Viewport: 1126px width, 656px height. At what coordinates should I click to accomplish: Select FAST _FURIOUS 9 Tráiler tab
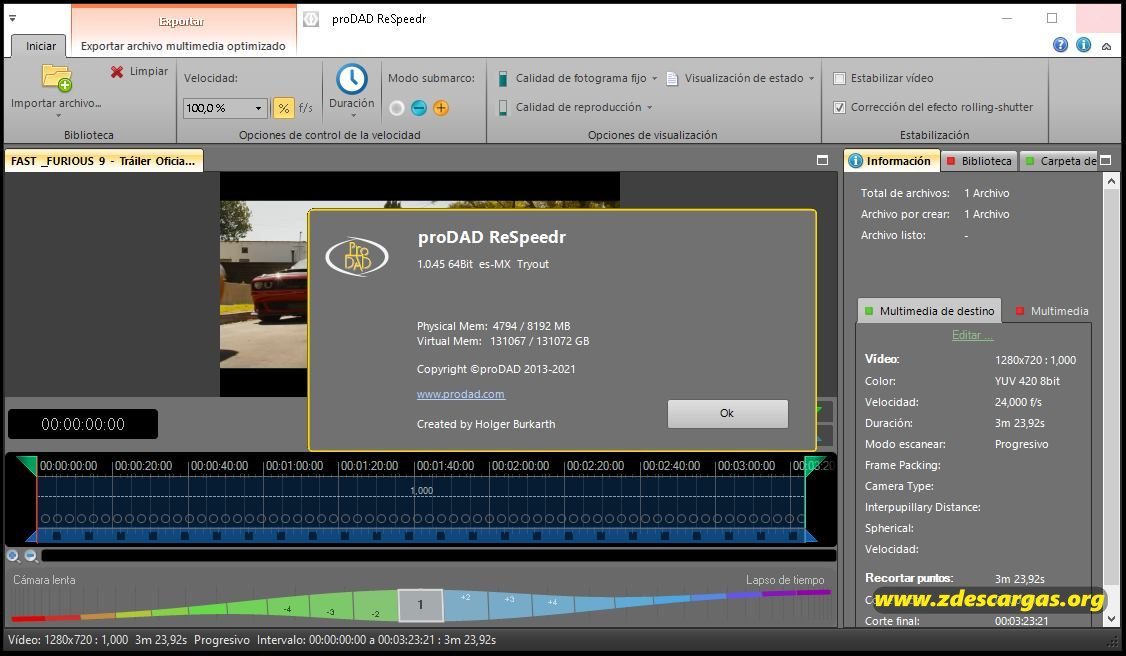(103, 161)
